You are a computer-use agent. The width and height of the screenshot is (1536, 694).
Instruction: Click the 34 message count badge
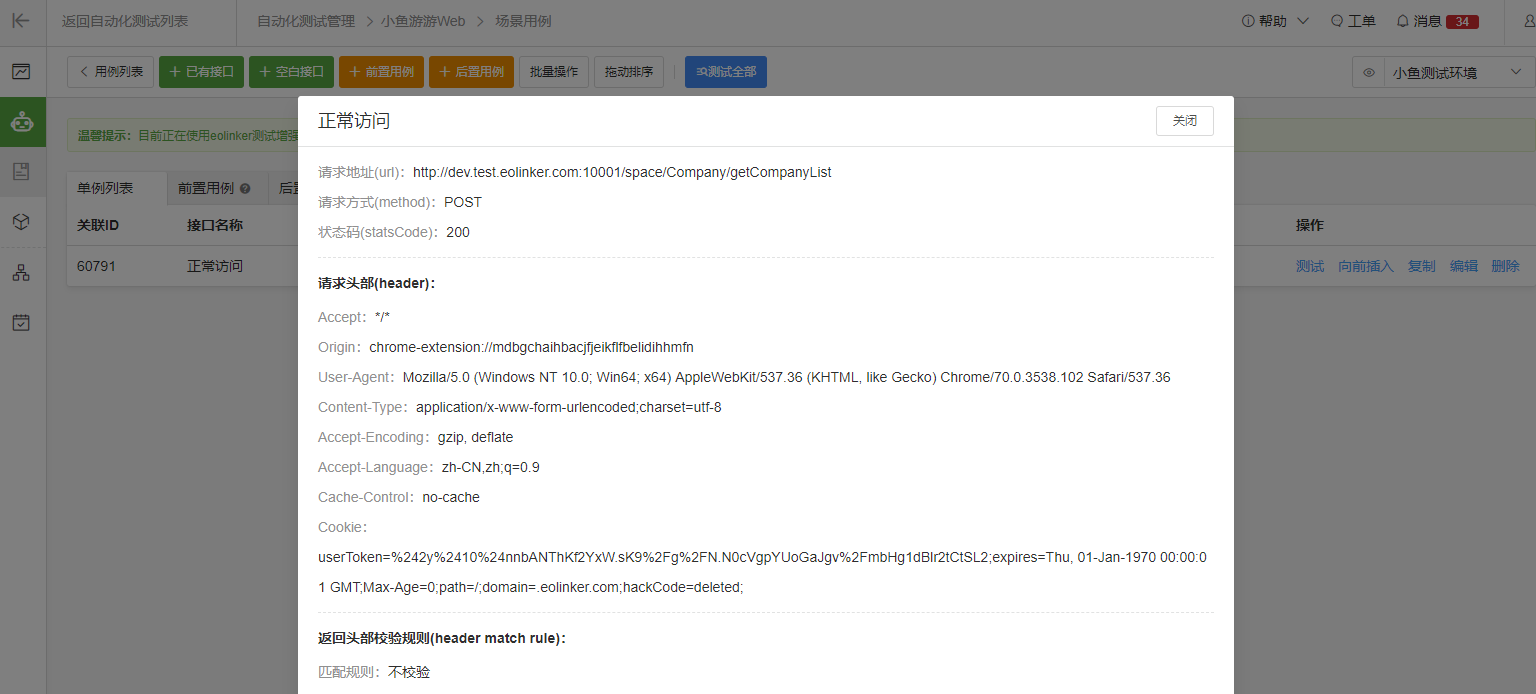(1462, 22)
